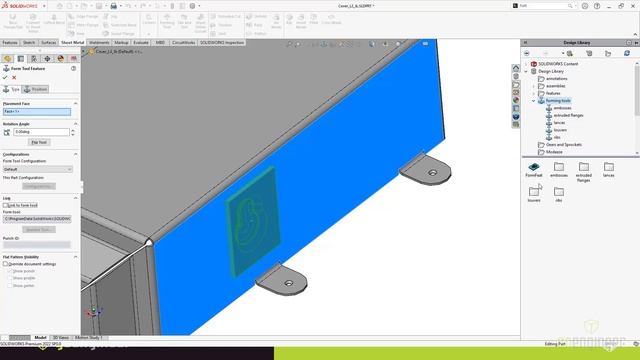Click the Placement Face selection box
640x360 pixels.
point(37,111)
